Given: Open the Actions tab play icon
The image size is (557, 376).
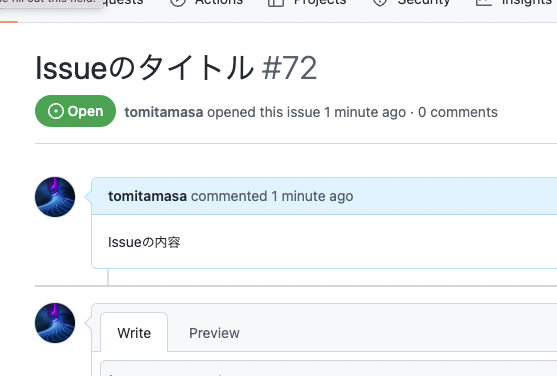Looking at the screenshot, I should 178,3.
